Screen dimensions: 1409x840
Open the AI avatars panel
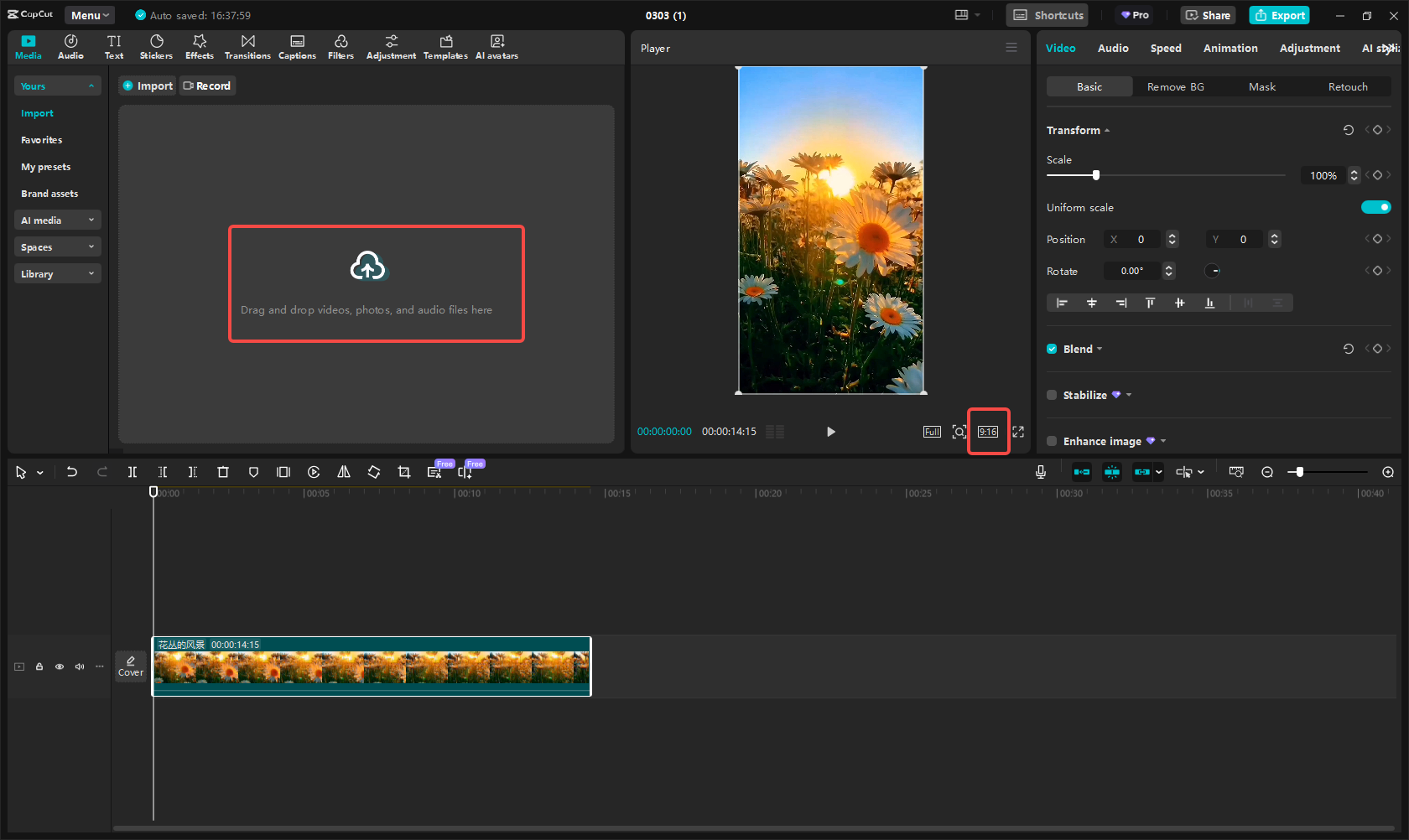coord(497,46)
